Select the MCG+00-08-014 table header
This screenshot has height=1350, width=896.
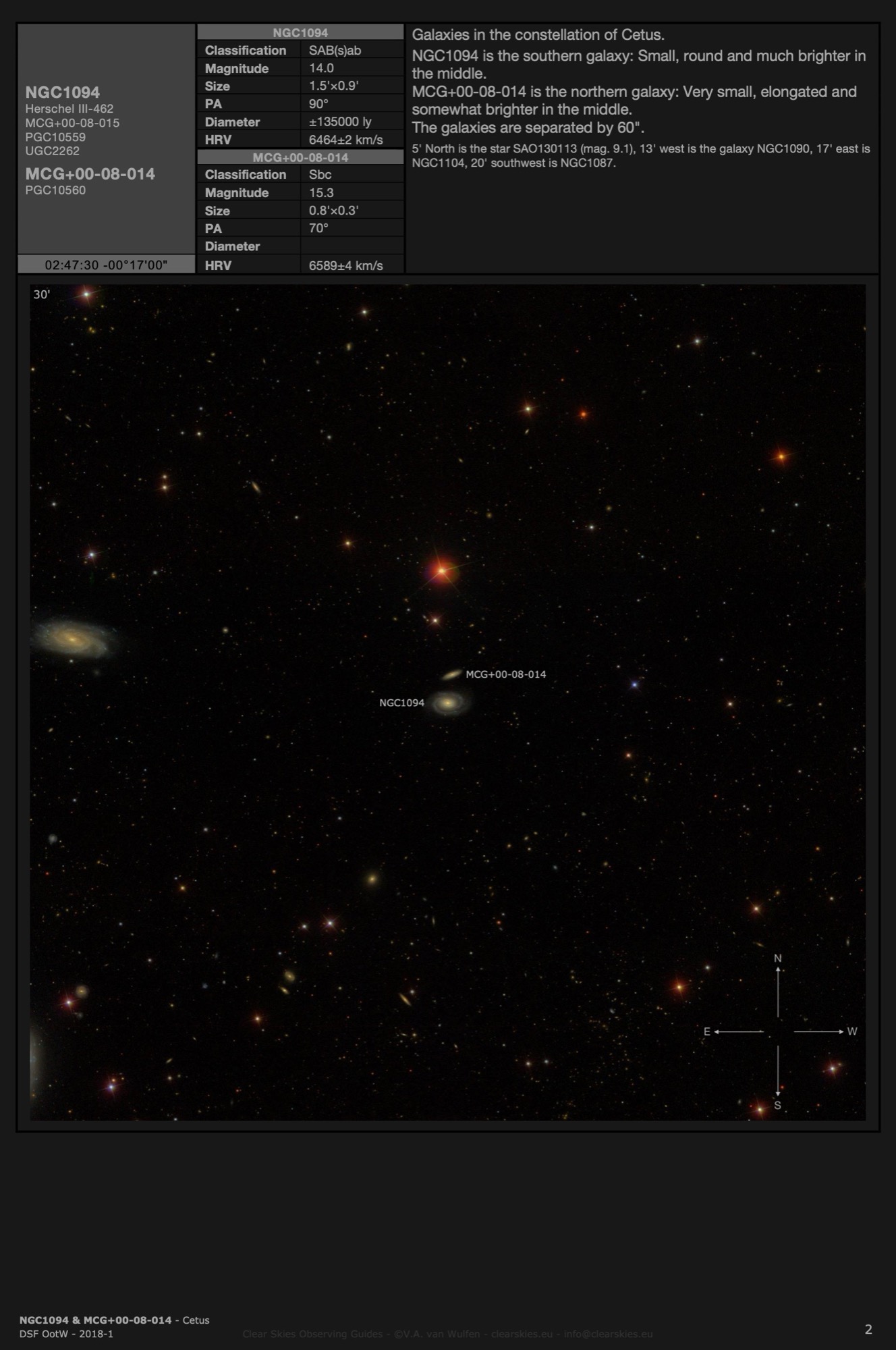coord(300,157)
